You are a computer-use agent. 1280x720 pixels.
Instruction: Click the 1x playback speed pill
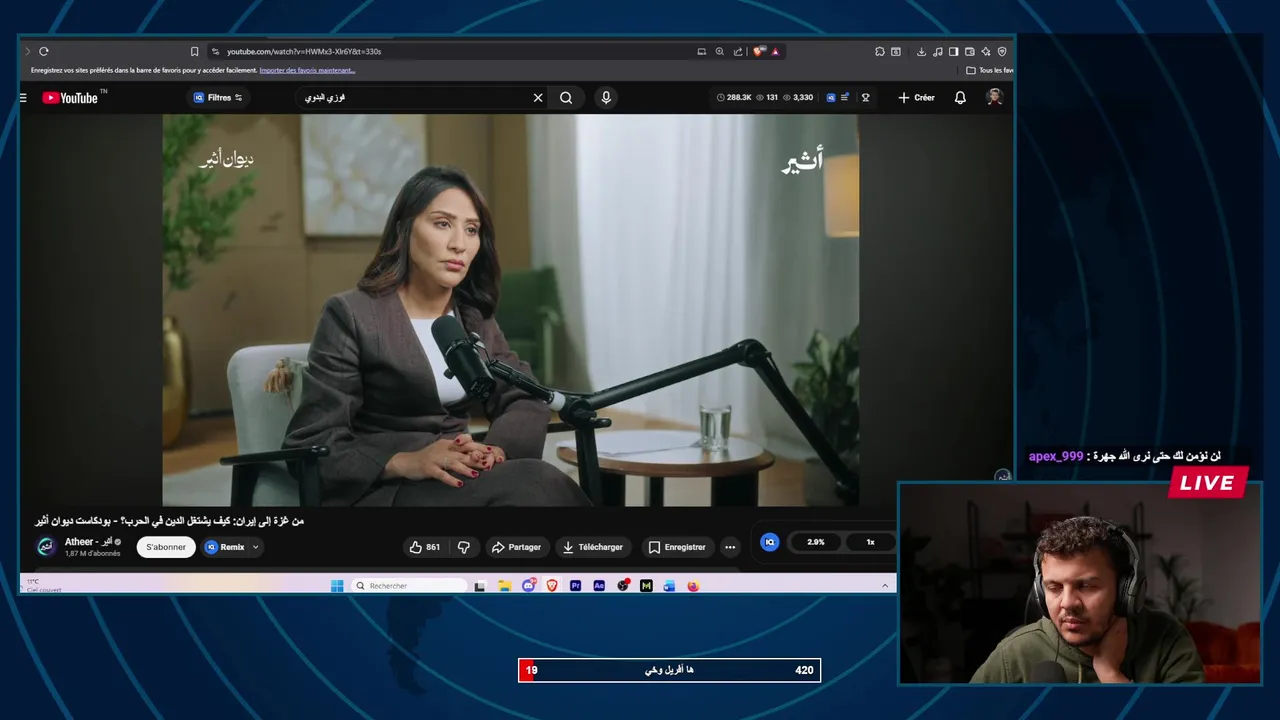[x=870, y=542]
